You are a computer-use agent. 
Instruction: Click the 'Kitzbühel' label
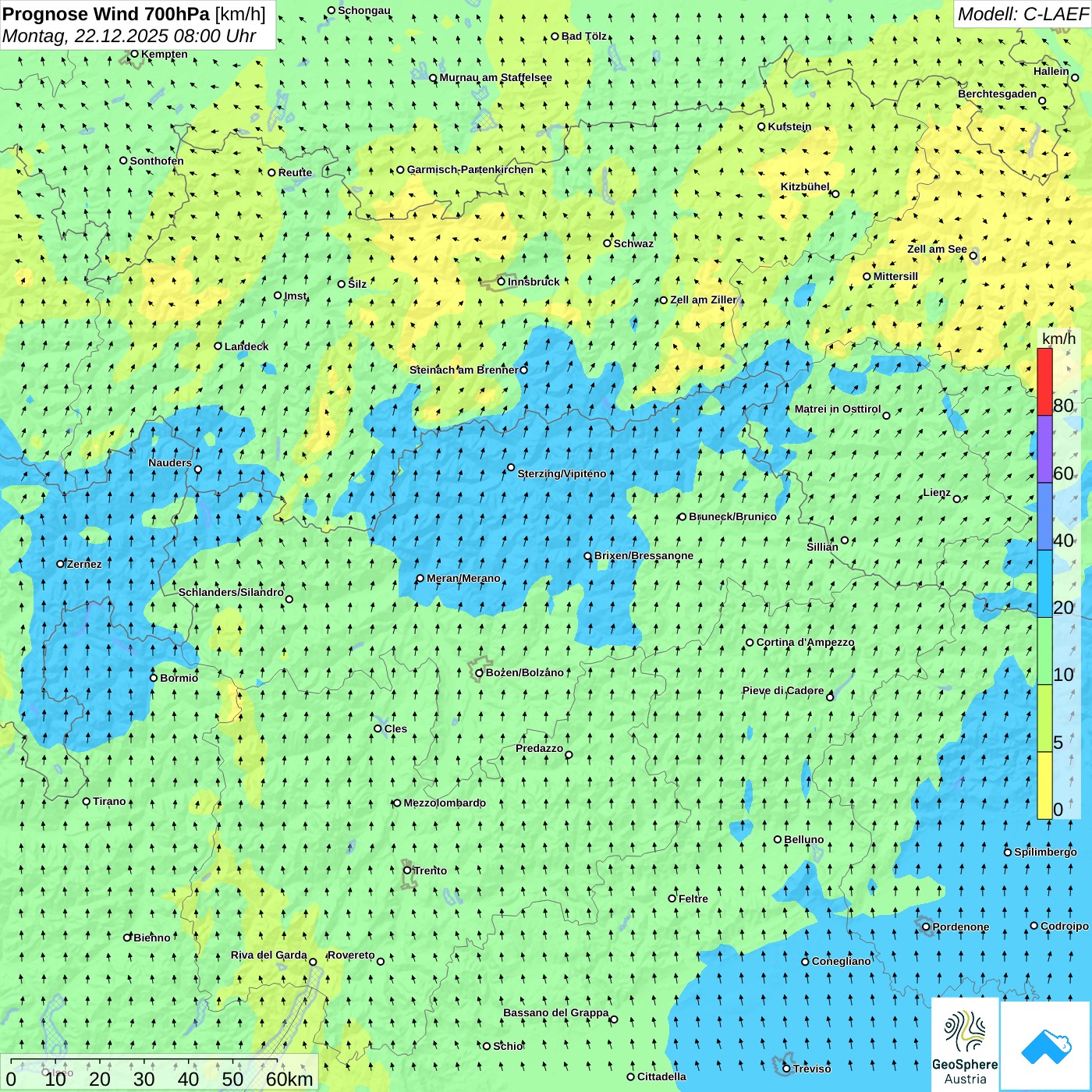coord(805,186)
